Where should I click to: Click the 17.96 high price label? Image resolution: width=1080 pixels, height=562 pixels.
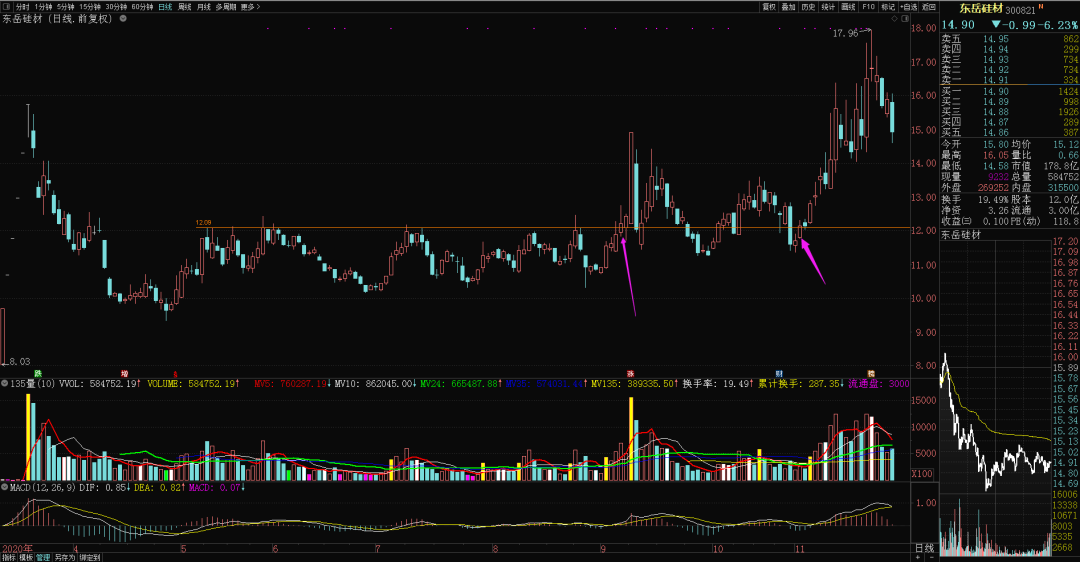(845, 33)
